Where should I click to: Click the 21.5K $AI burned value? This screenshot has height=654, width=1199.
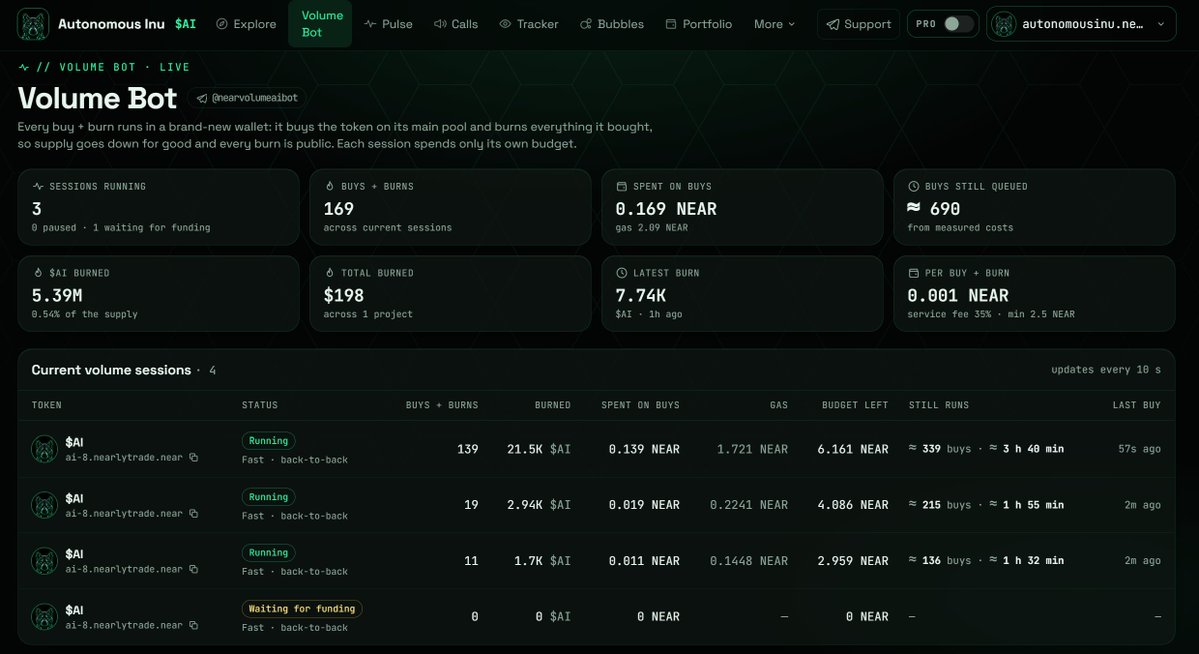538,449
